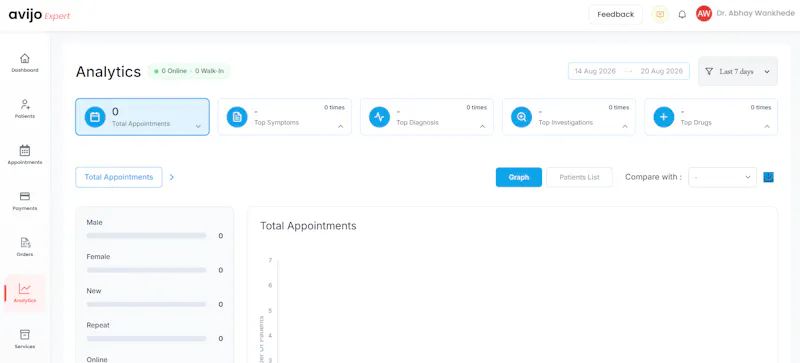800x363 pixels.
Task: Click the start date 14 Aug 2026
Action: [x=595, y=71]
